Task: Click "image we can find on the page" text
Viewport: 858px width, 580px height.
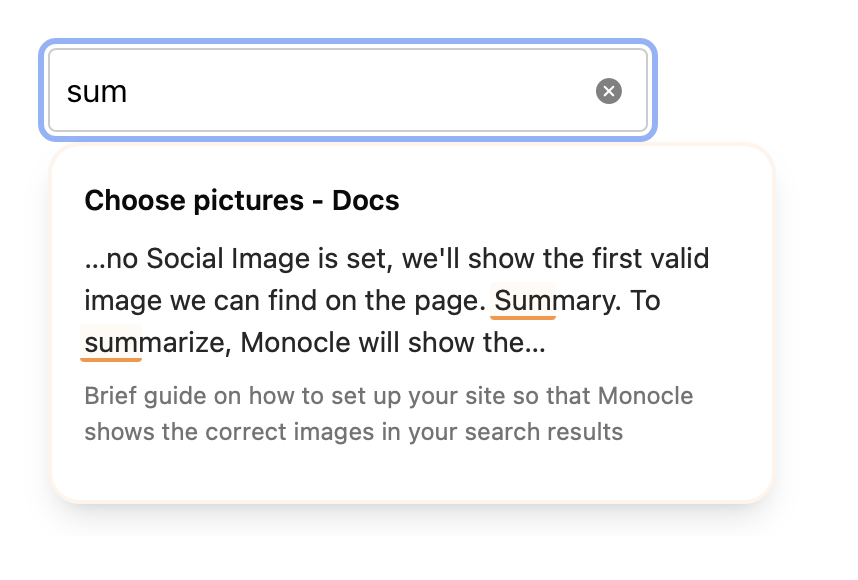Action: [x=286, y=300]
